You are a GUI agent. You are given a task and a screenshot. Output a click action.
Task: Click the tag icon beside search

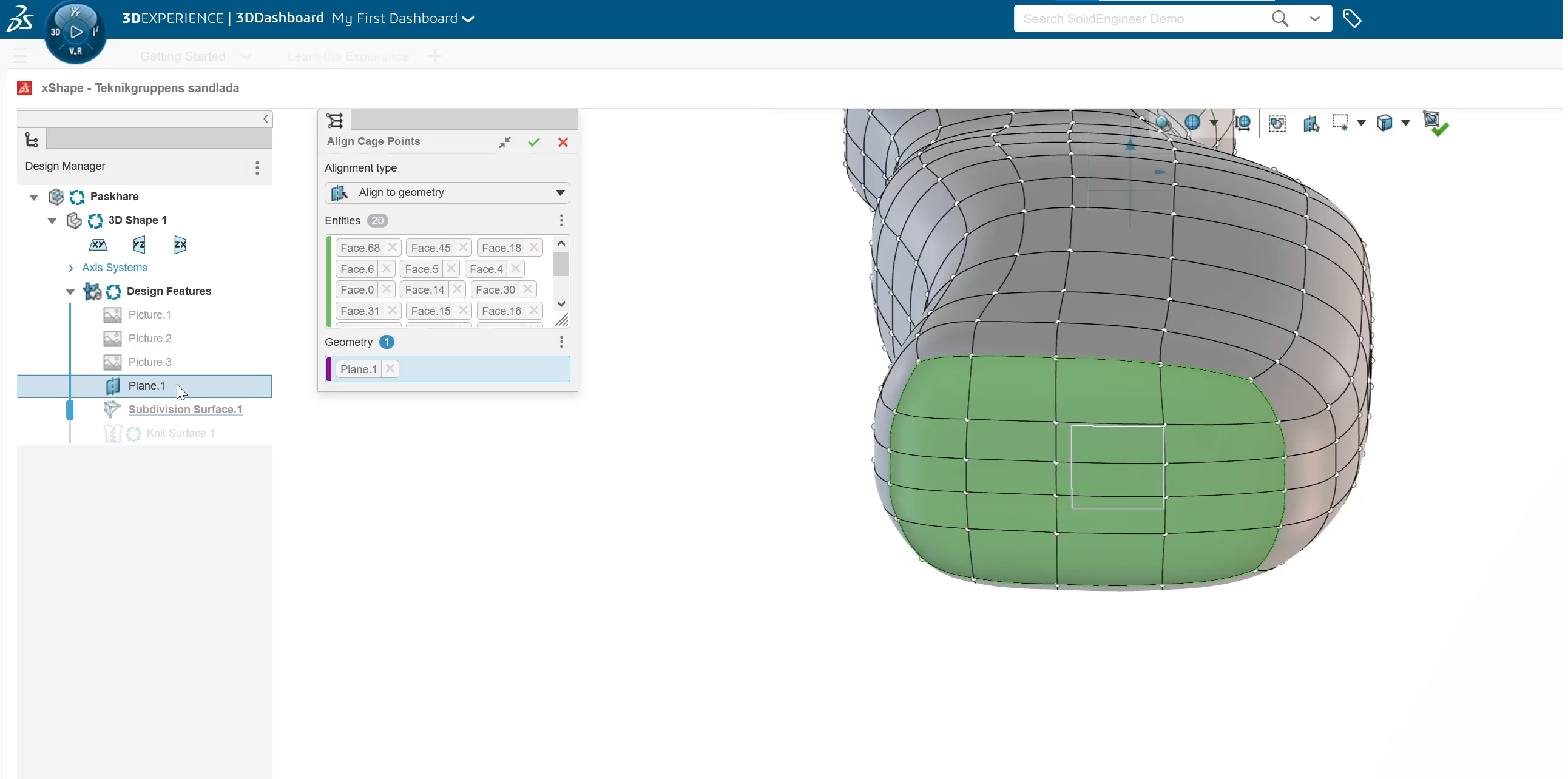[x=1351, y=18]
